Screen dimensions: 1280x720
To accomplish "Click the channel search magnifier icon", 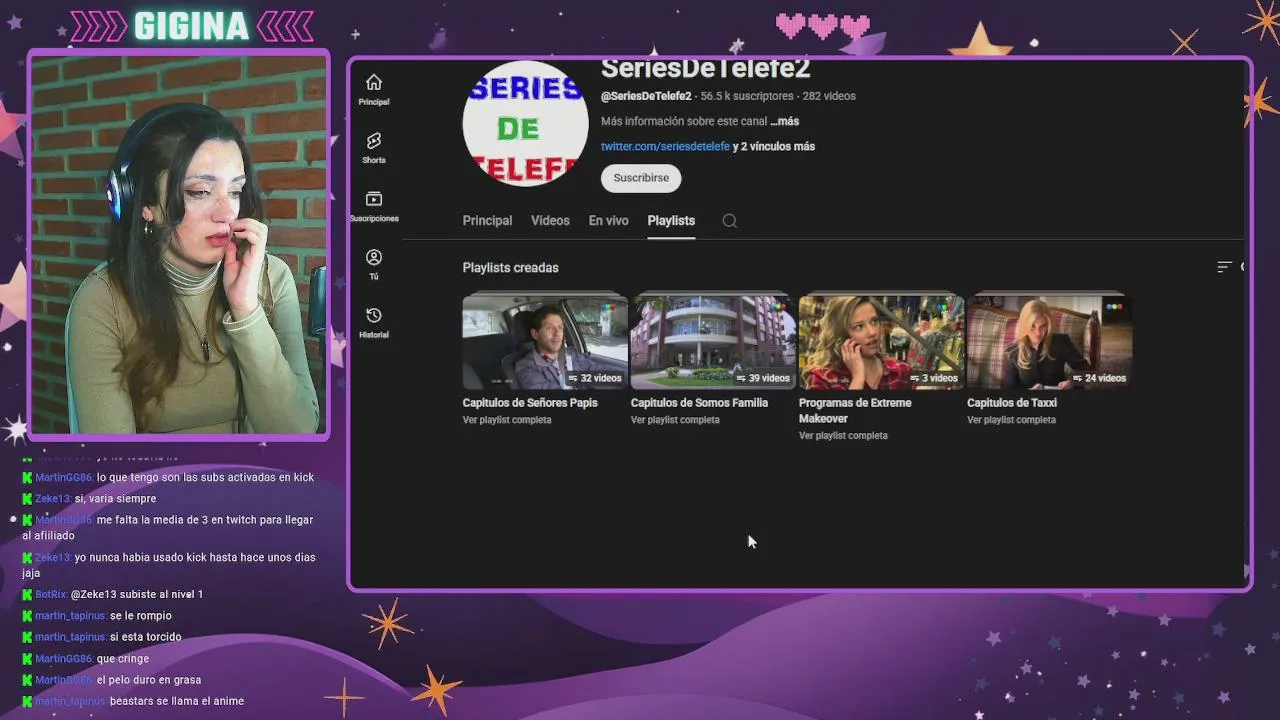I will click(730, 221).
